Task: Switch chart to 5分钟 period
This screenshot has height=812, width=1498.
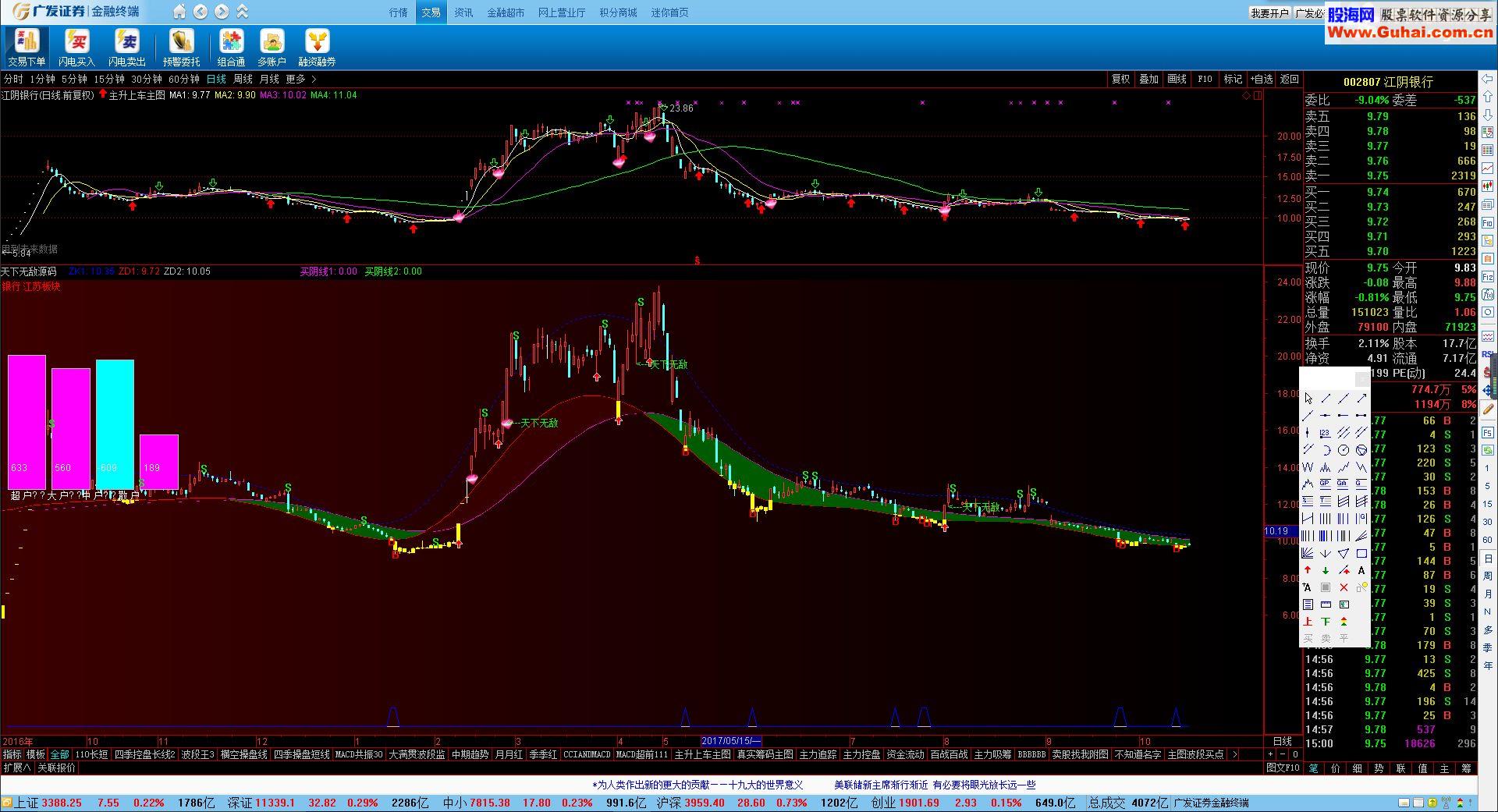Action: pos(74,79)
